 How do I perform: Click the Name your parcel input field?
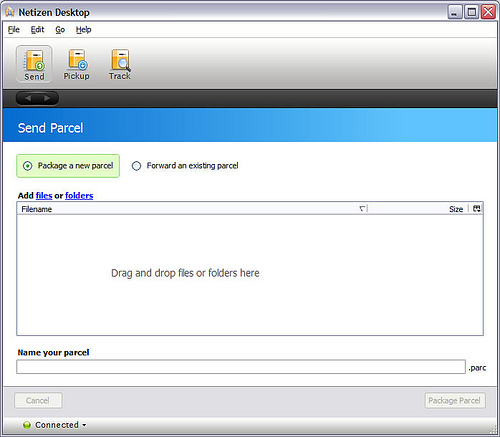[x=241, y=367]
